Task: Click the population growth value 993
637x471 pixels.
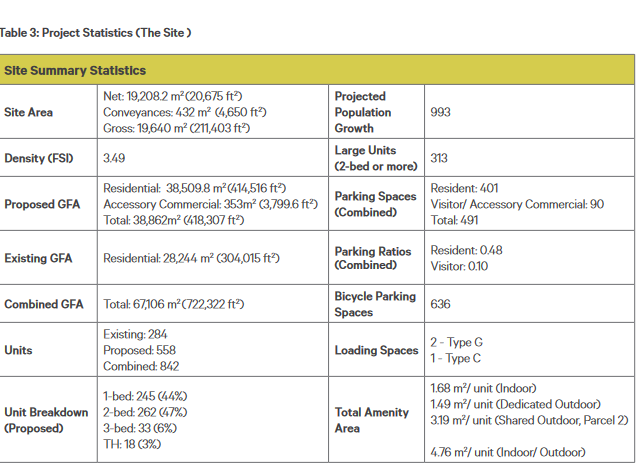Action: (440, 112)
